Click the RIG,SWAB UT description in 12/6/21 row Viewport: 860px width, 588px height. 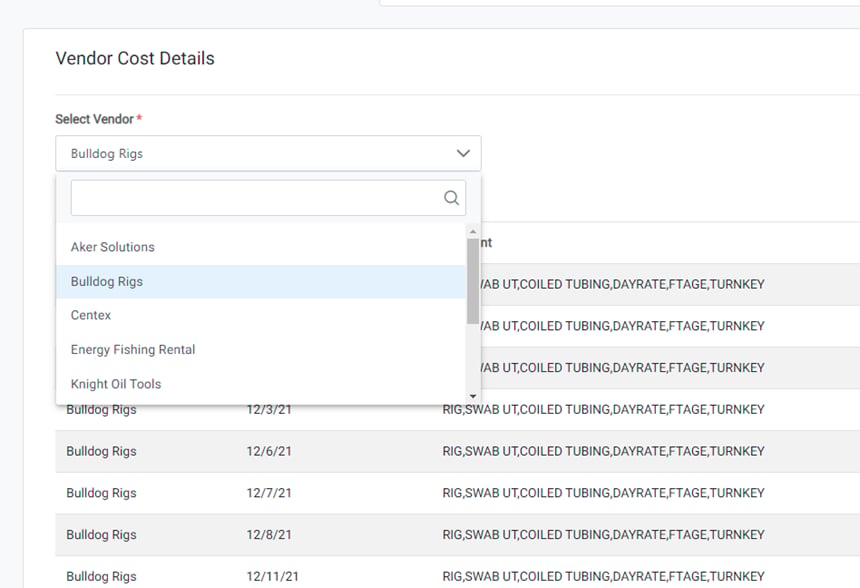click(x=603, y=451)
